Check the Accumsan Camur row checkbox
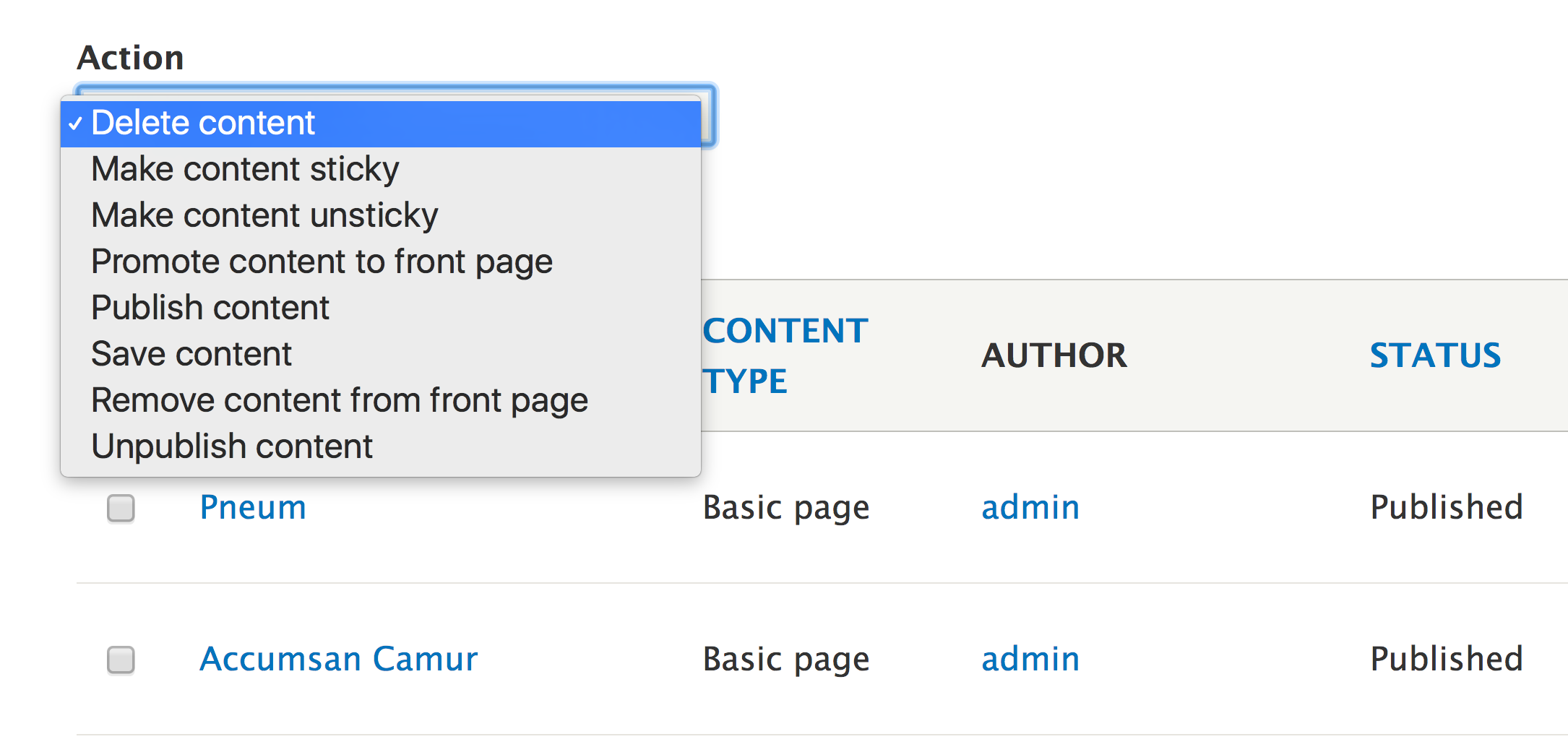This screenshot has height=747, width=1568. 121,660
